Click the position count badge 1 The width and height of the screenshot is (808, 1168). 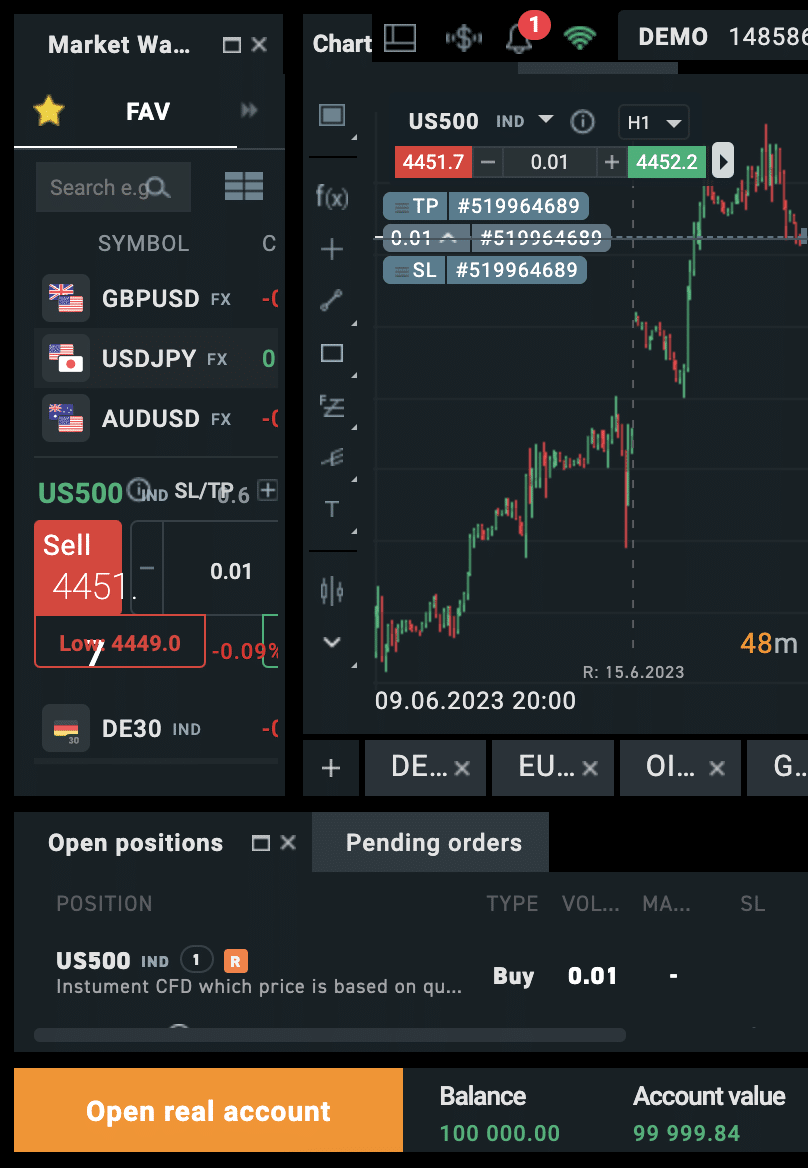point(197,959)
